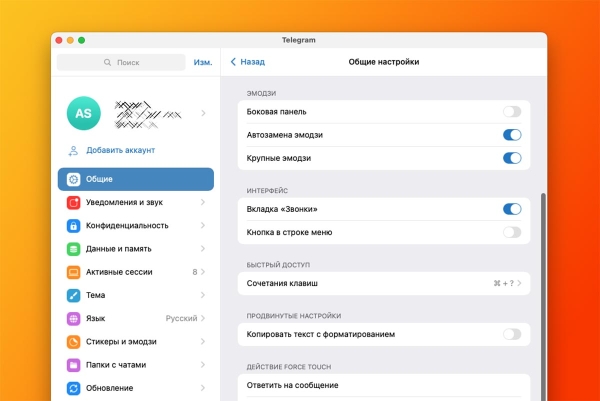The width and height of the screenshot is (600, 401).
Task: Turn off the Вкладка «Звонки» toggle
Action: tap(511, 209)
